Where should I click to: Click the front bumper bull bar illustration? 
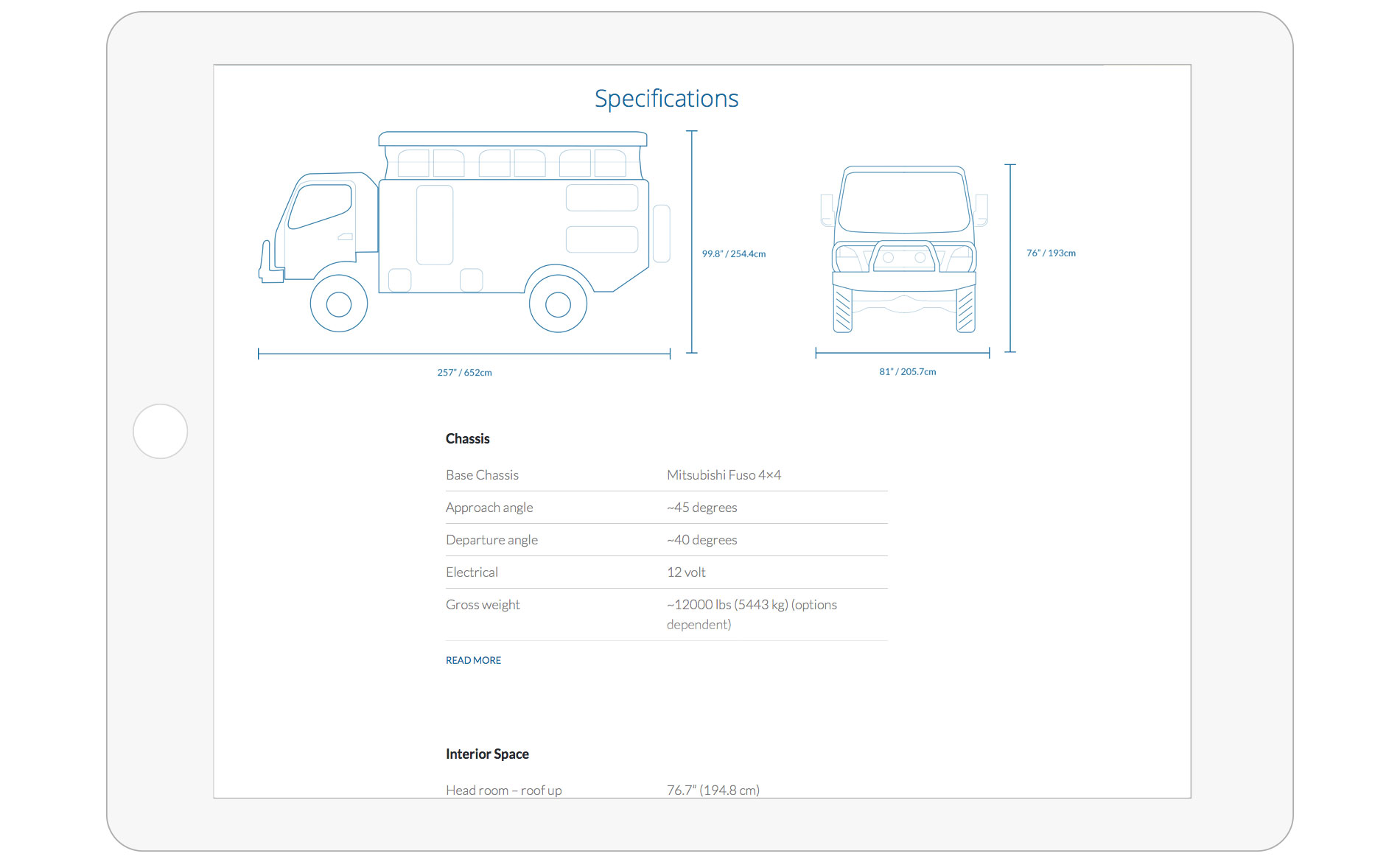(x=903, y=258)
